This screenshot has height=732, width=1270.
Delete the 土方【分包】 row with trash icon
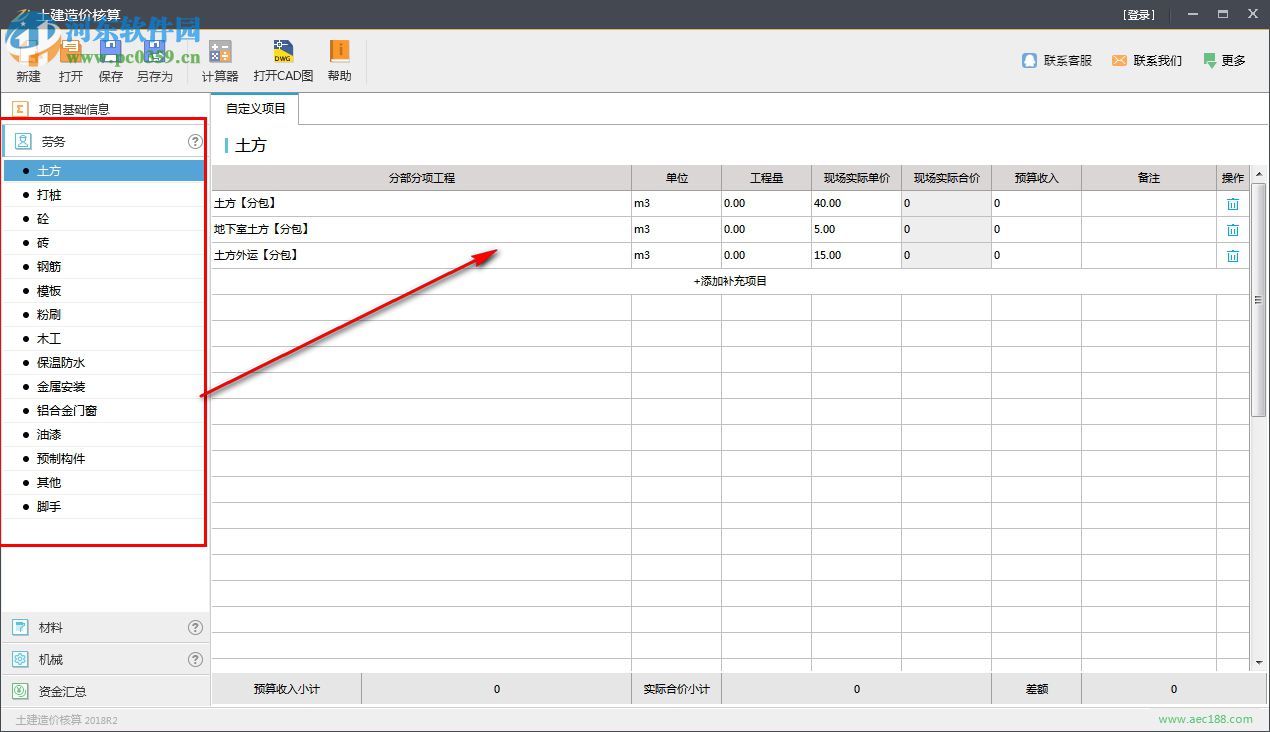pyautogui.click(x=1232, y=204)
